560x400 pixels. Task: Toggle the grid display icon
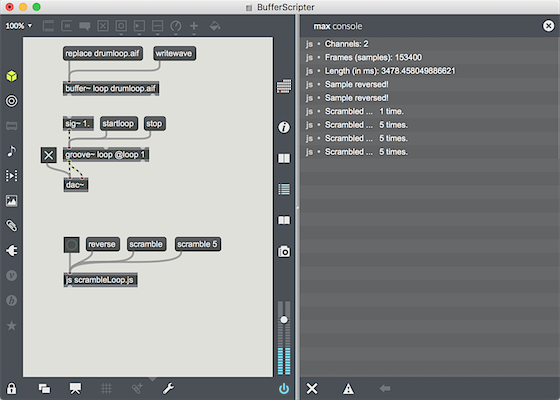(x=106, y=388)
